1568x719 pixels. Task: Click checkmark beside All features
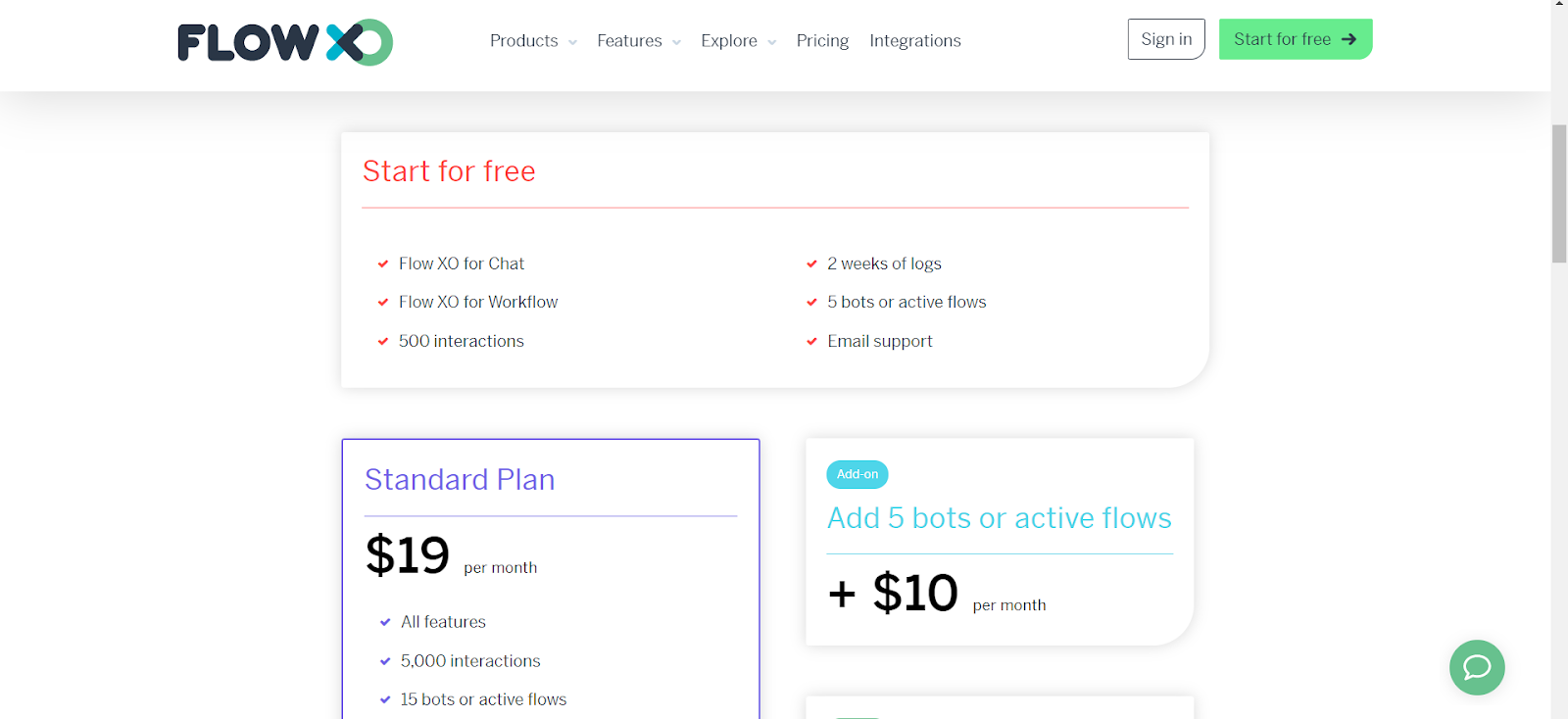(385, 622)
